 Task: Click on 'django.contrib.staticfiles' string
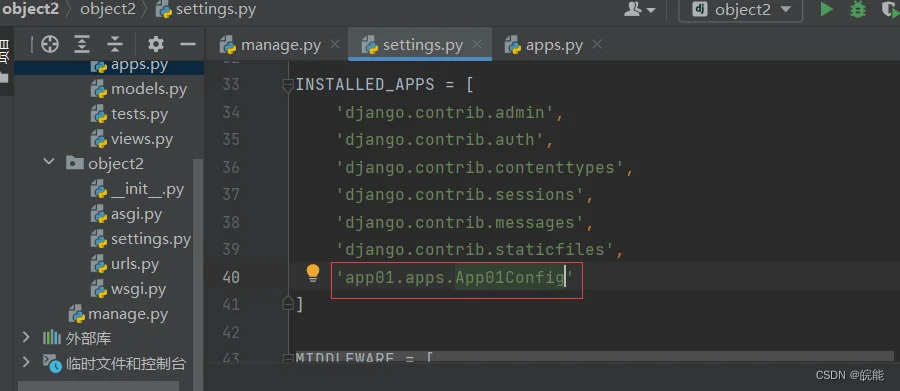(x=475, y=250)
